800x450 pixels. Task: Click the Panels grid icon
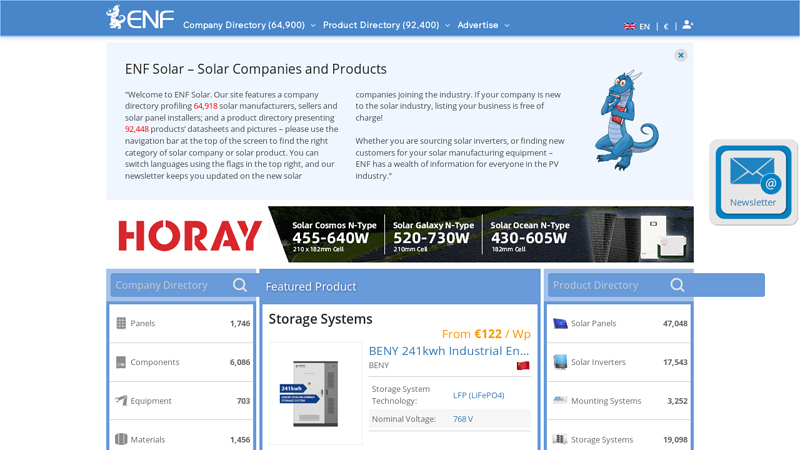coord(121,323)
